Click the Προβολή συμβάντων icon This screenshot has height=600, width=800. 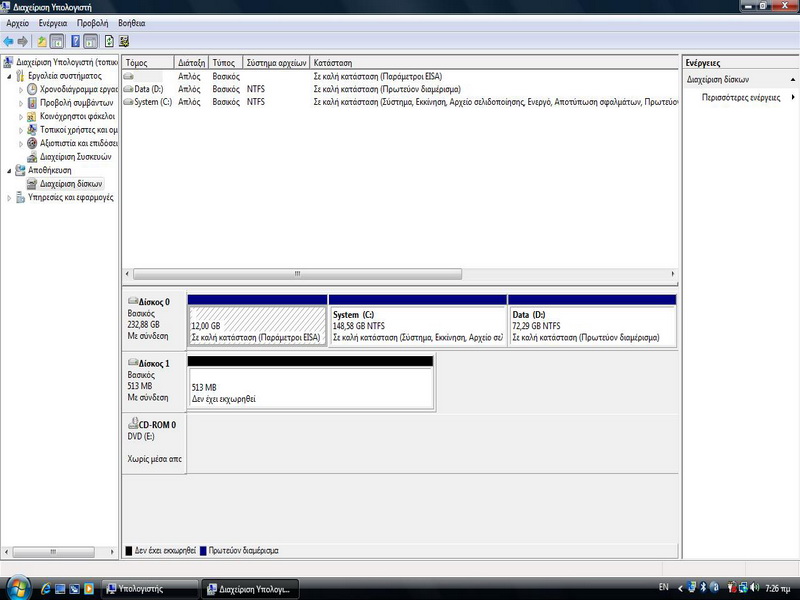32,103
